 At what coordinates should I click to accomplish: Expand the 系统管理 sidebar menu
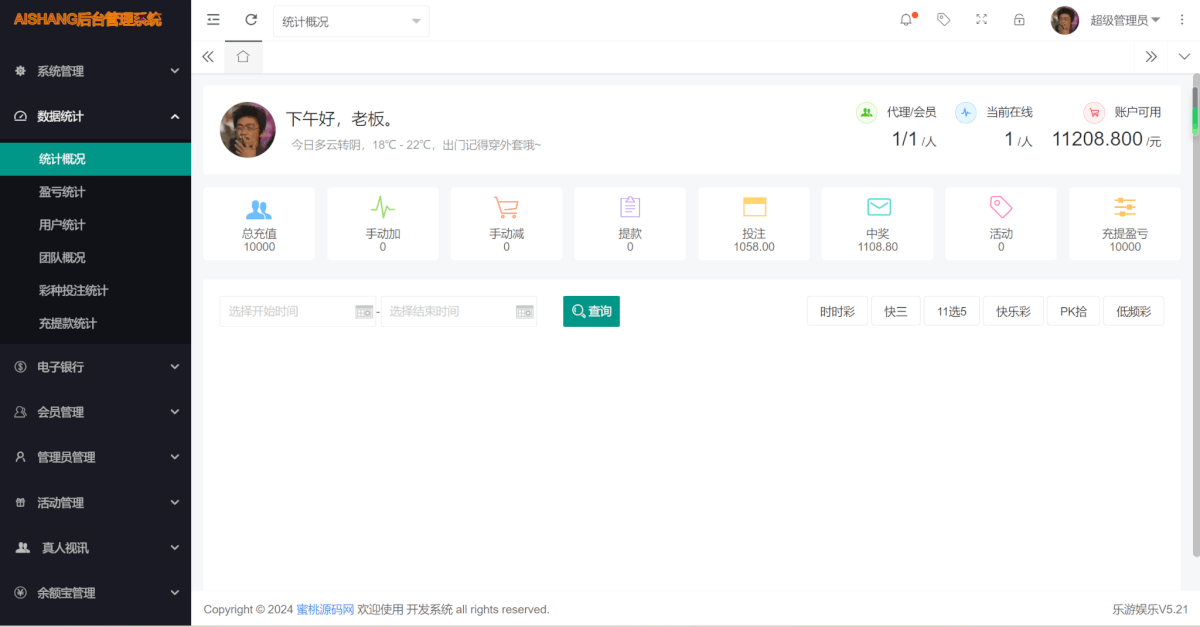point(95,71)
